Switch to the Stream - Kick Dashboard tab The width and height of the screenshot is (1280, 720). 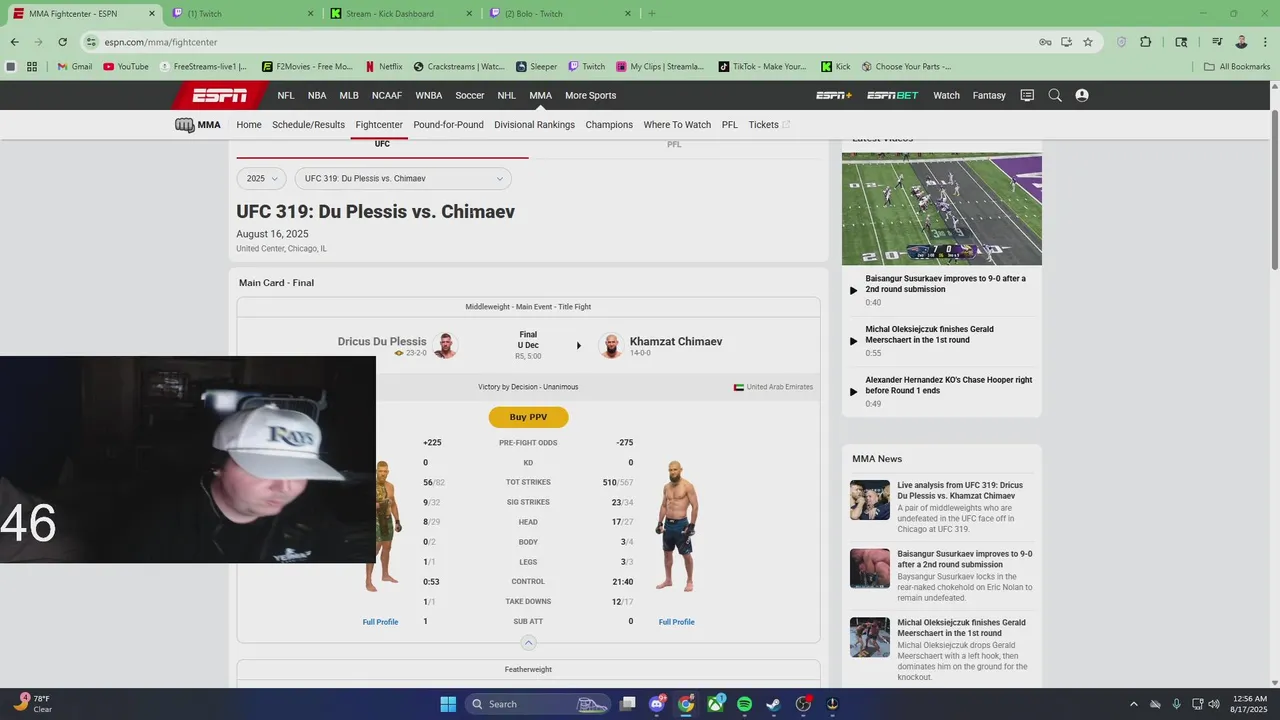tap(400, 14)
